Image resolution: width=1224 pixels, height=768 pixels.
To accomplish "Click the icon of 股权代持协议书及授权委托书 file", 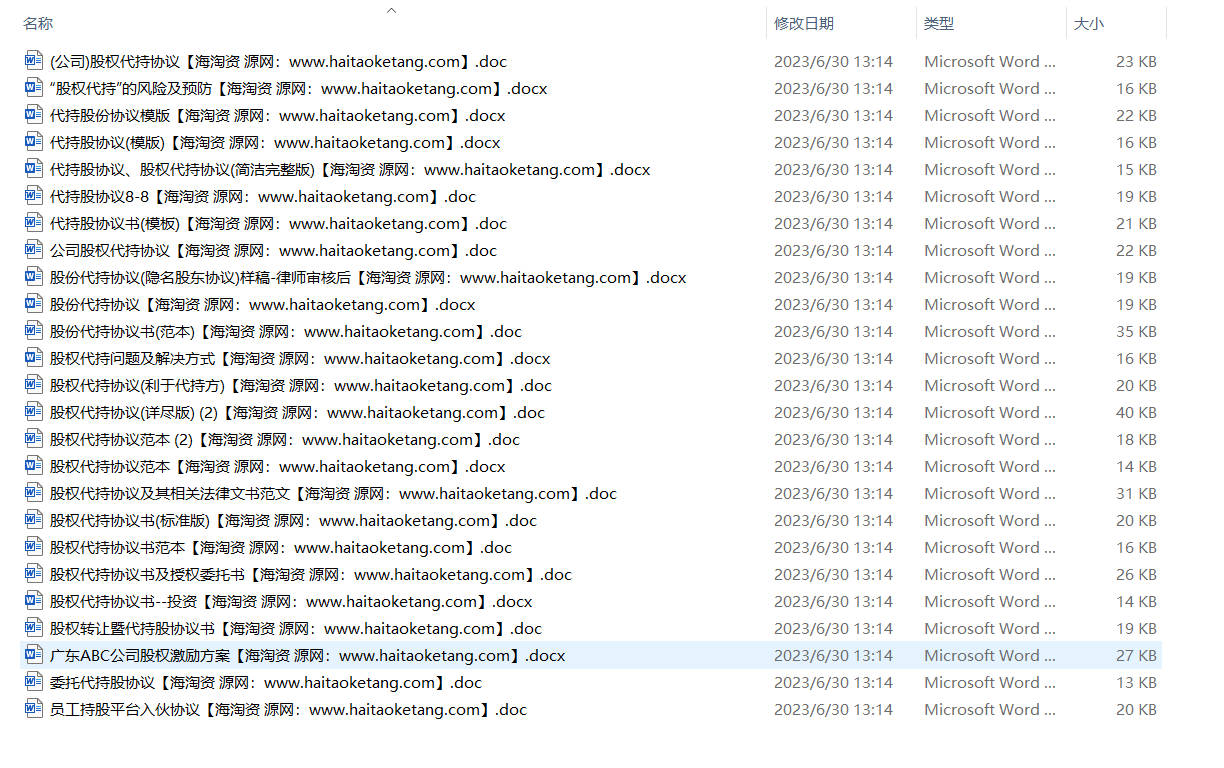I will pyautogui.click(x=33, y=574).
